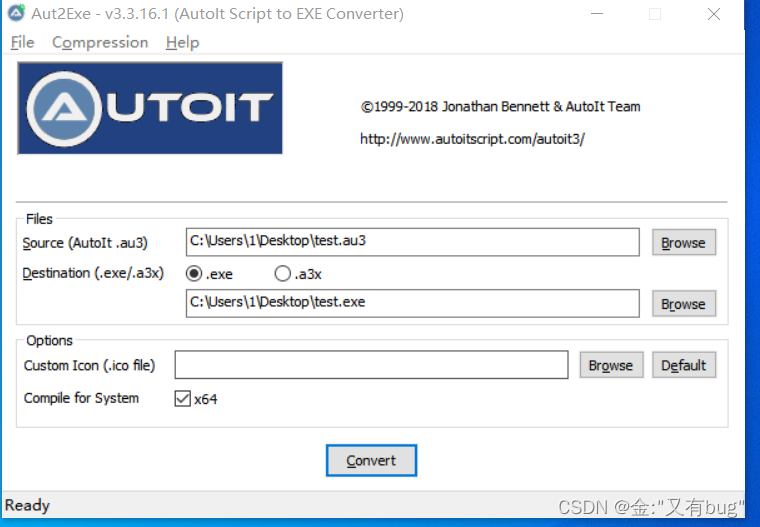Minimize the Aut2Exe window
Screen dimensions: 760x527
click(597, 14)
